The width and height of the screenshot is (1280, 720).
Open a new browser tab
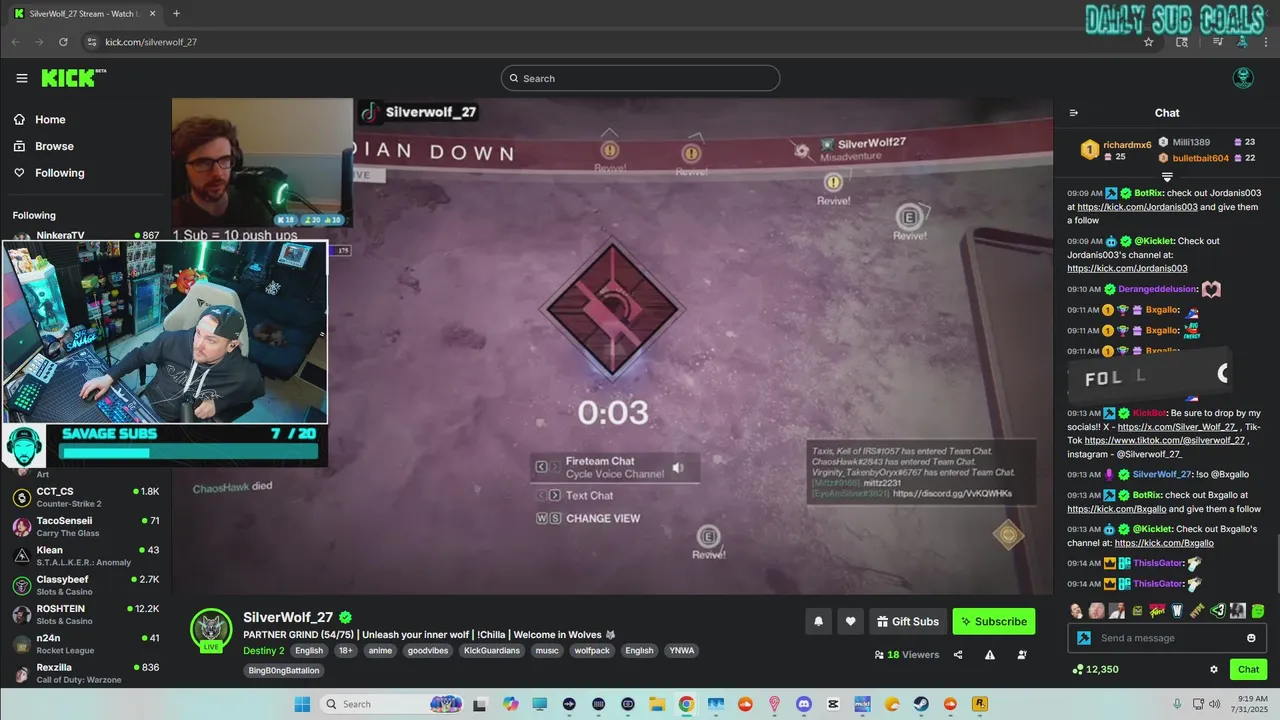[x=176, y=13]
